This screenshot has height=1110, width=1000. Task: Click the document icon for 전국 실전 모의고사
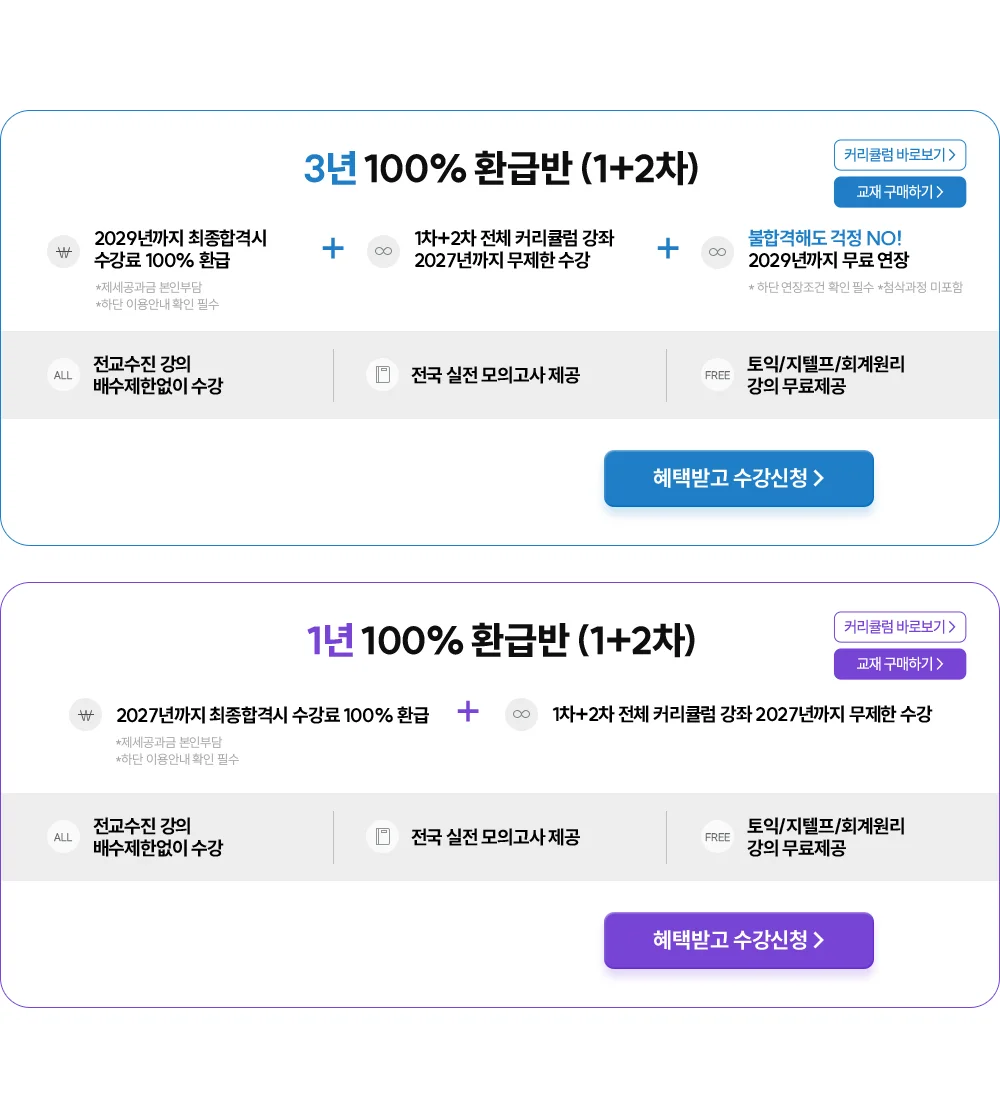click(x=382, y=375)
